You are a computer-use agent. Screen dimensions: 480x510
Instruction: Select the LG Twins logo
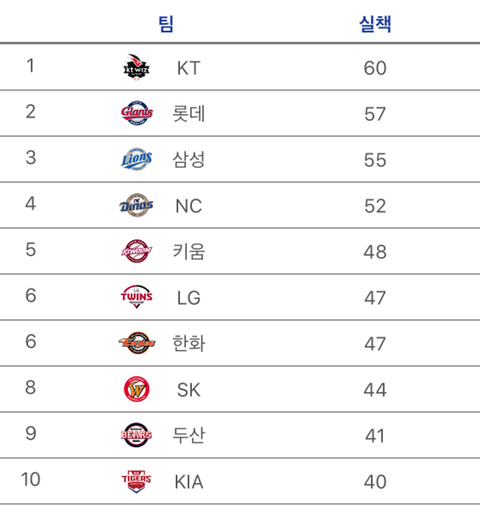[137, 297]
